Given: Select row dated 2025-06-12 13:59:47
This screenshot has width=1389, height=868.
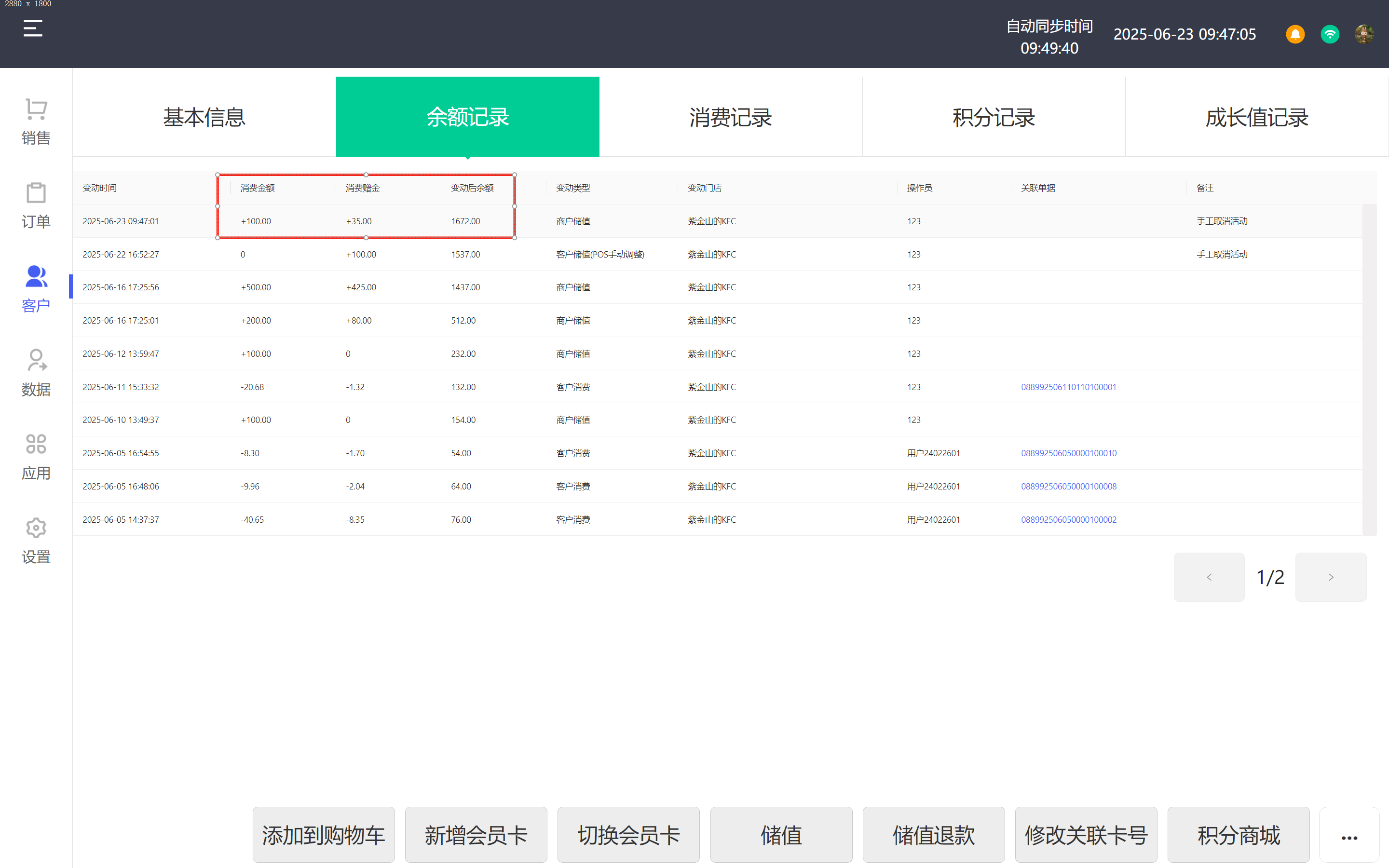Looking at the screenshot, I should (x=718, y=353).
